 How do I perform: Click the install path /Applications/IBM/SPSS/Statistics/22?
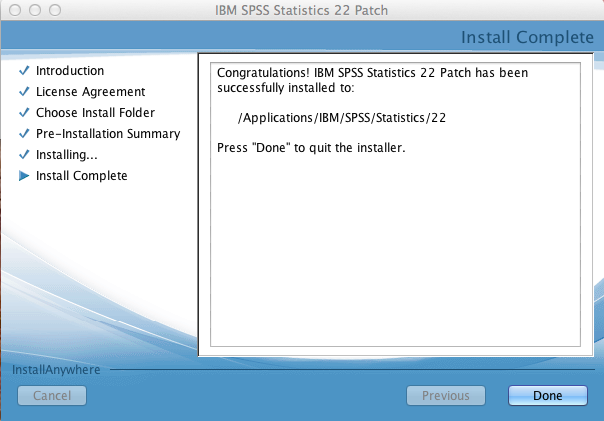click(342, 117)
